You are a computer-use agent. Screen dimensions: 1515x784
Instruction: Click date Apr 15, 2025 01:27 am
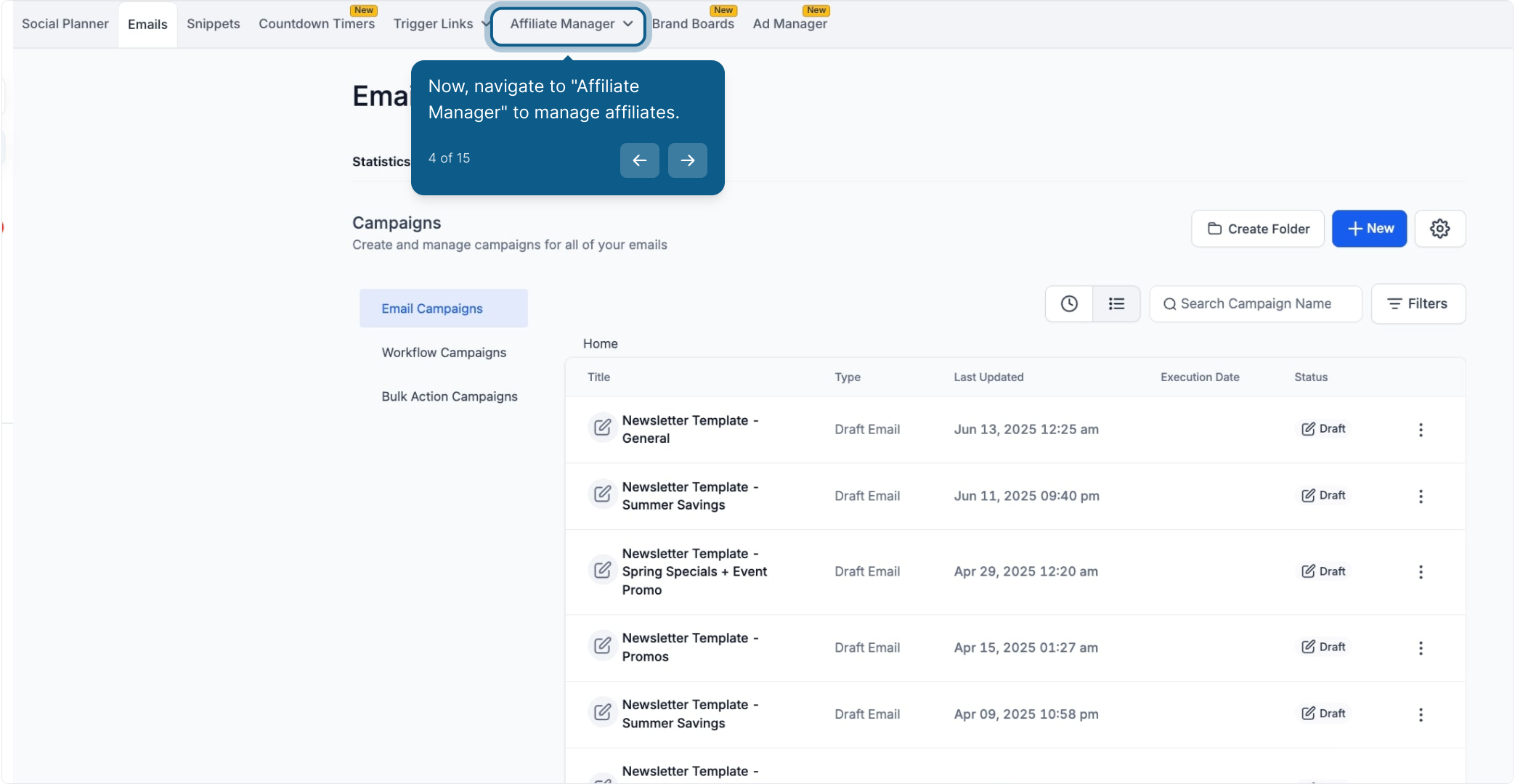(x=1025, y=648)
